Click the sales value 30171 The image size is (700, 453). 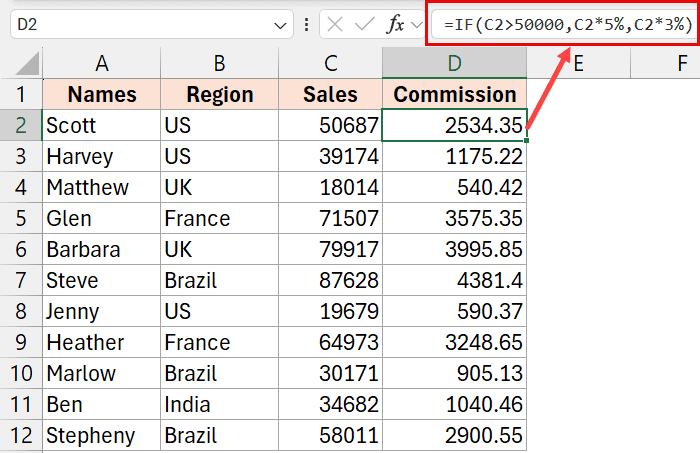click(330, 373)
